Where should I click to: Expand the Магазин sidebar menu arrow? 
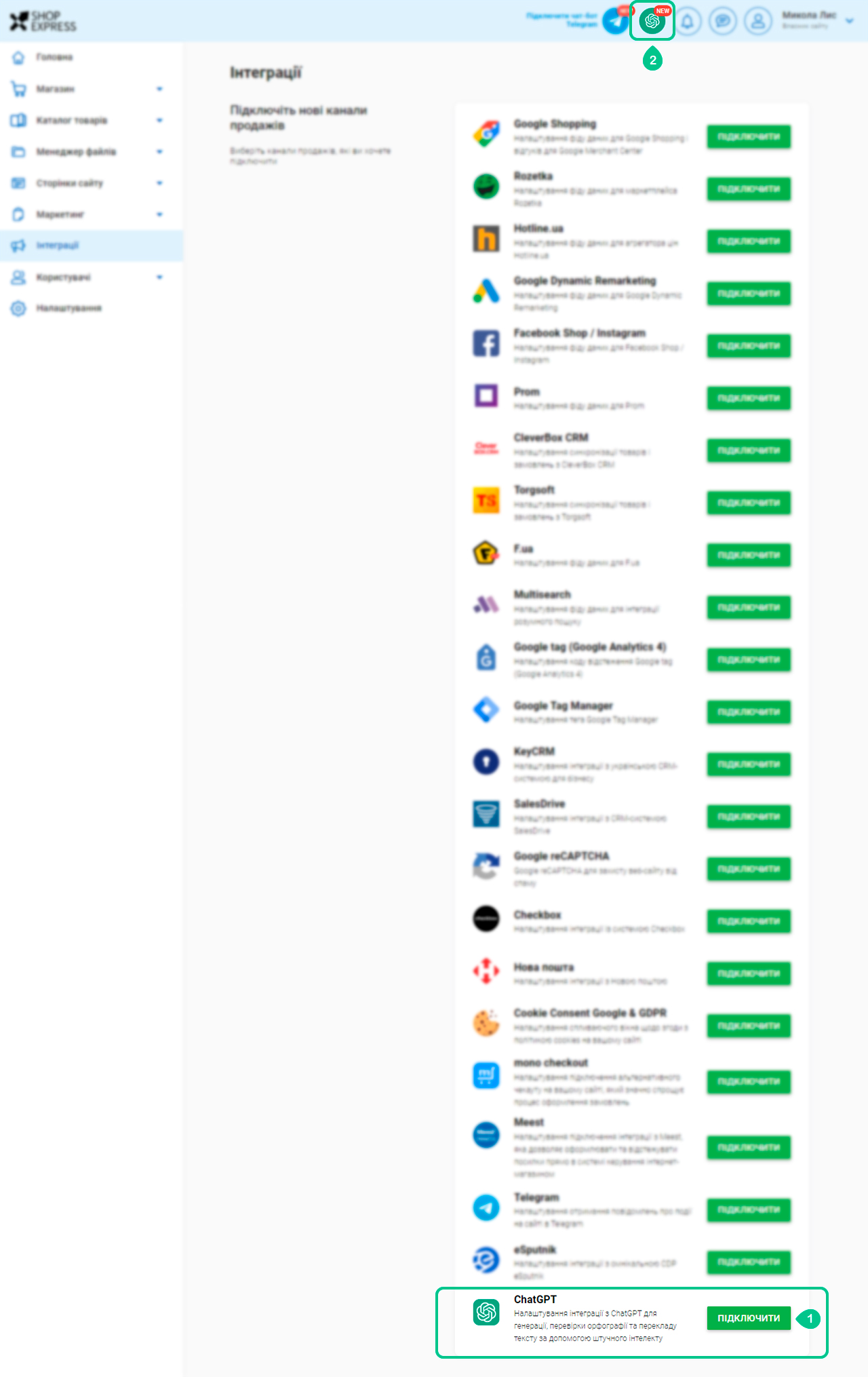[159, 89]
